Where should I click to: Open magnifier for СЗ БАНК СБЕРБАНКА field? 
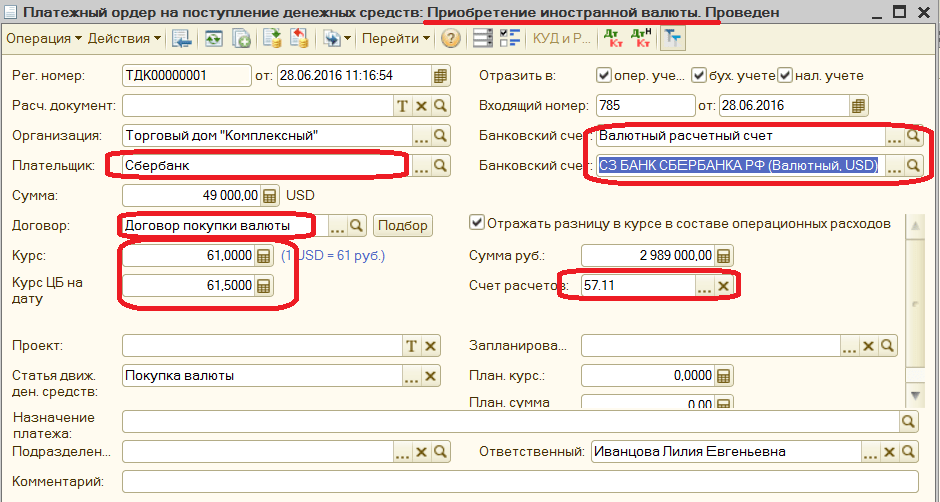914,166
